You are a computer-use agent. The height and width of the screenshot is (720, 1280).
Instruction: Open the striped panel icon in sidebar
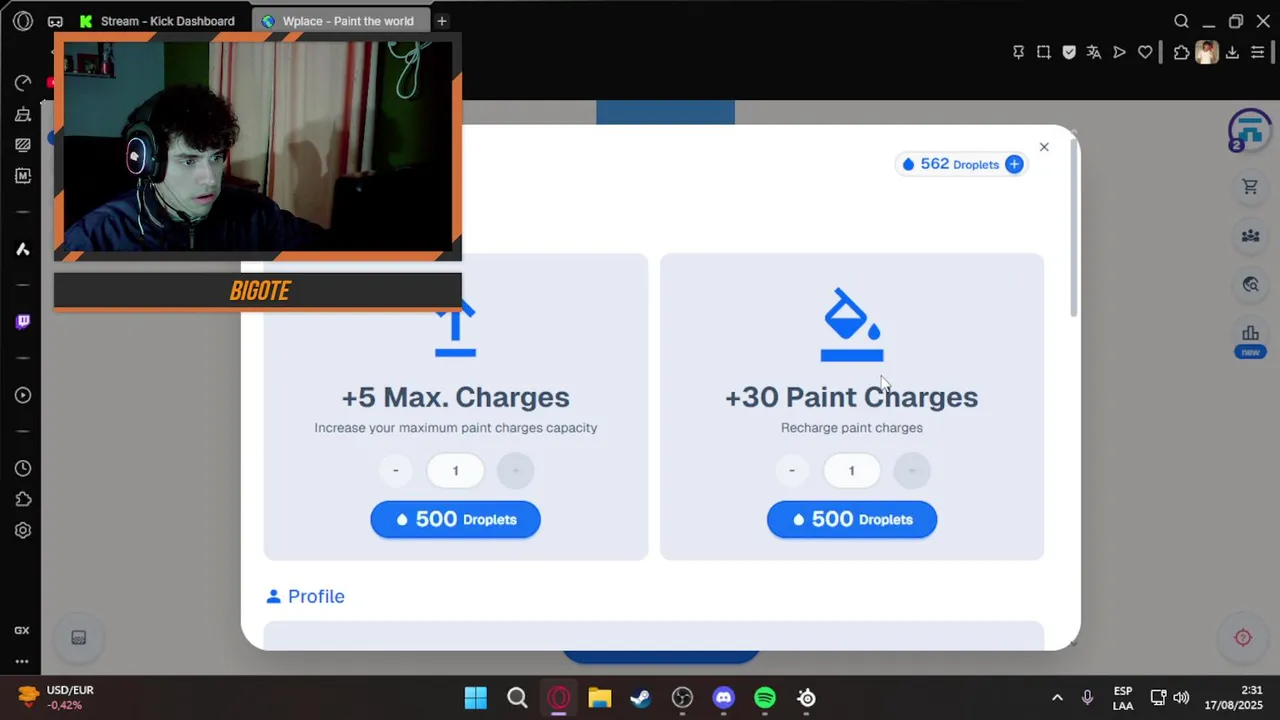(x=23, y=145)
